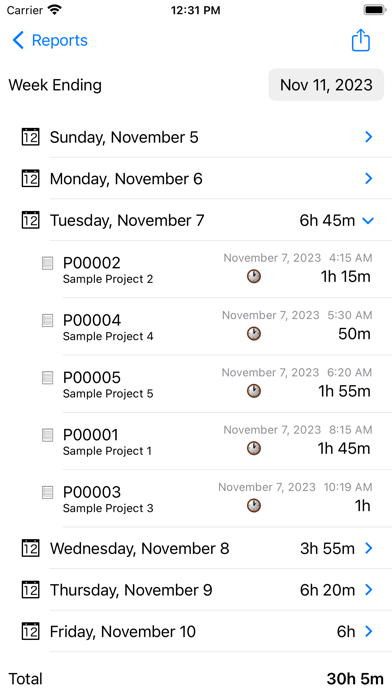The image size is (392, 696).
Task: Collapse Tuesday, November 7 chevron
Action: [x=368, y=220]
